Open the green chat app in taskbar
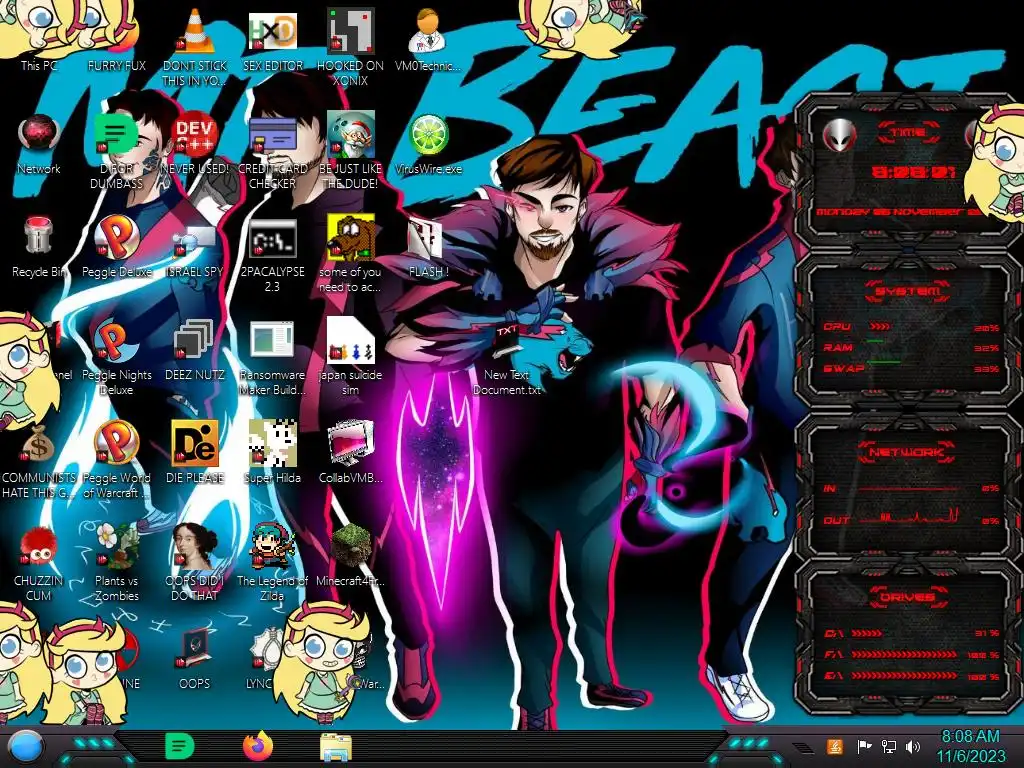The height and width of the screenshot is (768, 1024). pos(180,747)
